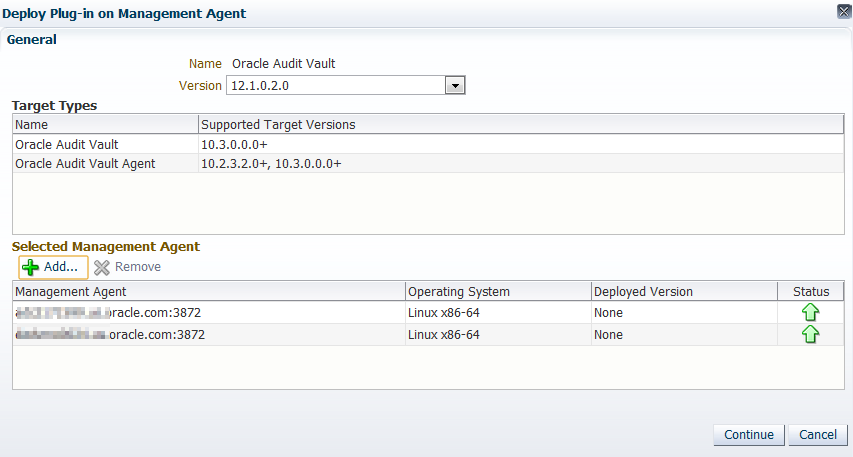Click the grey X Remove icon
This screenshot has width=853, height=457.
tap(102, 267)
